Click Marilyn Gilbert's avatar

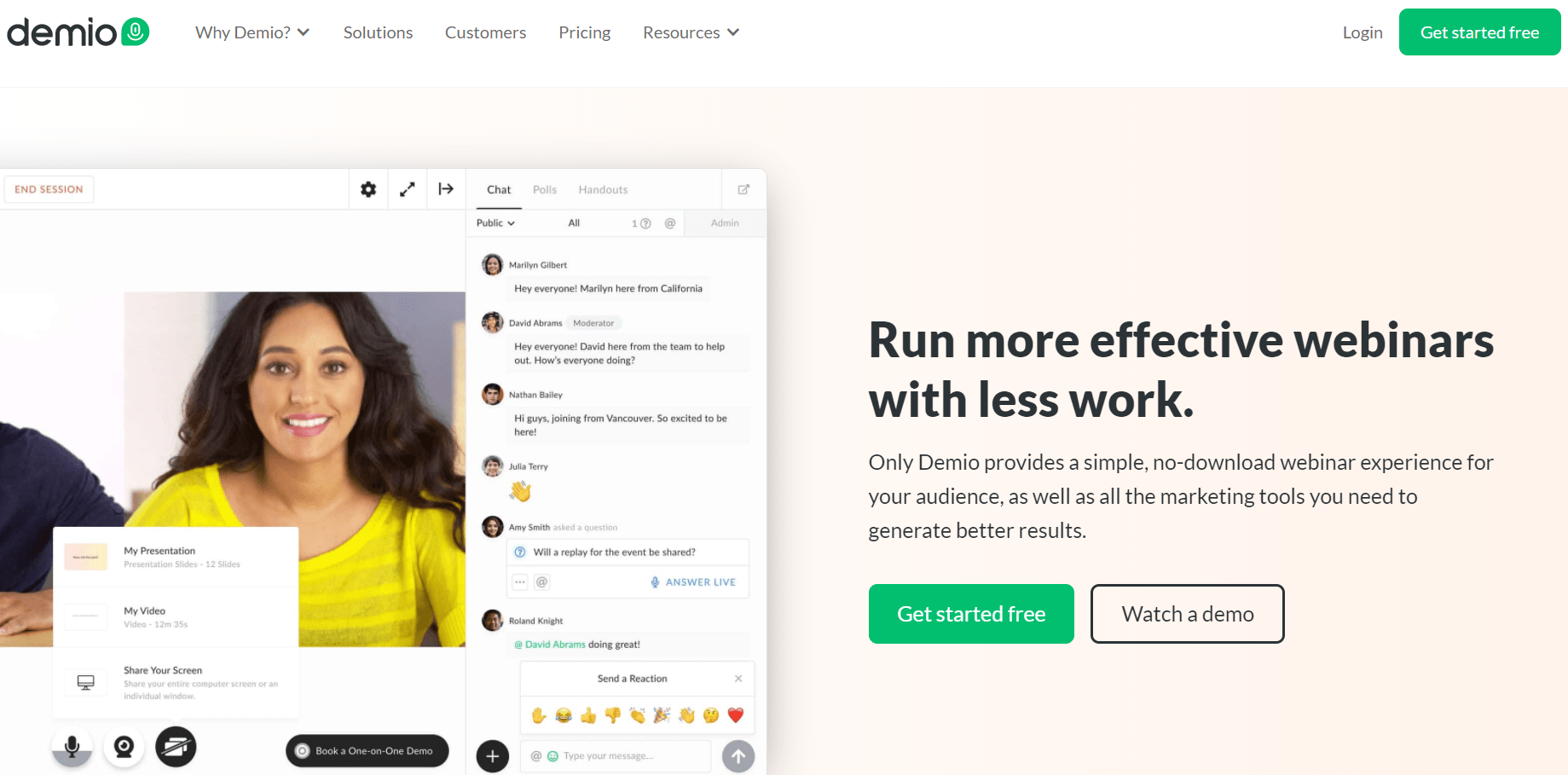(493, 264)
